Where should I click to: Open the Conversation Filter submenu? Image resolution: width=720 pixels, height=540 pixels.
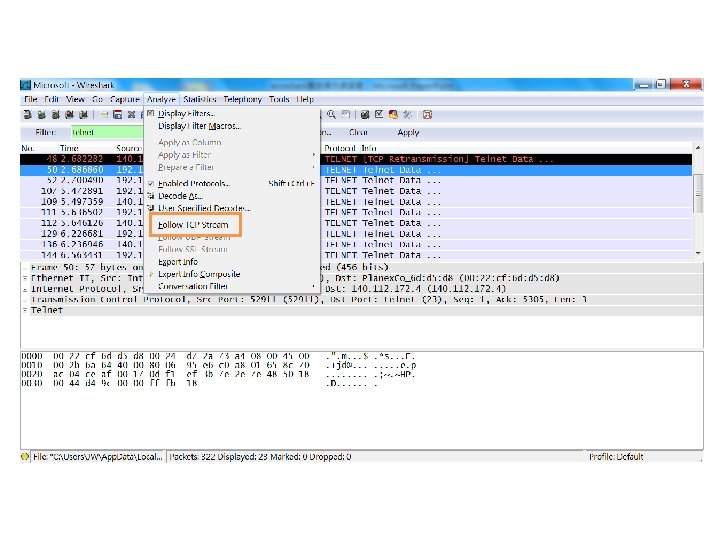pos(232,286)
